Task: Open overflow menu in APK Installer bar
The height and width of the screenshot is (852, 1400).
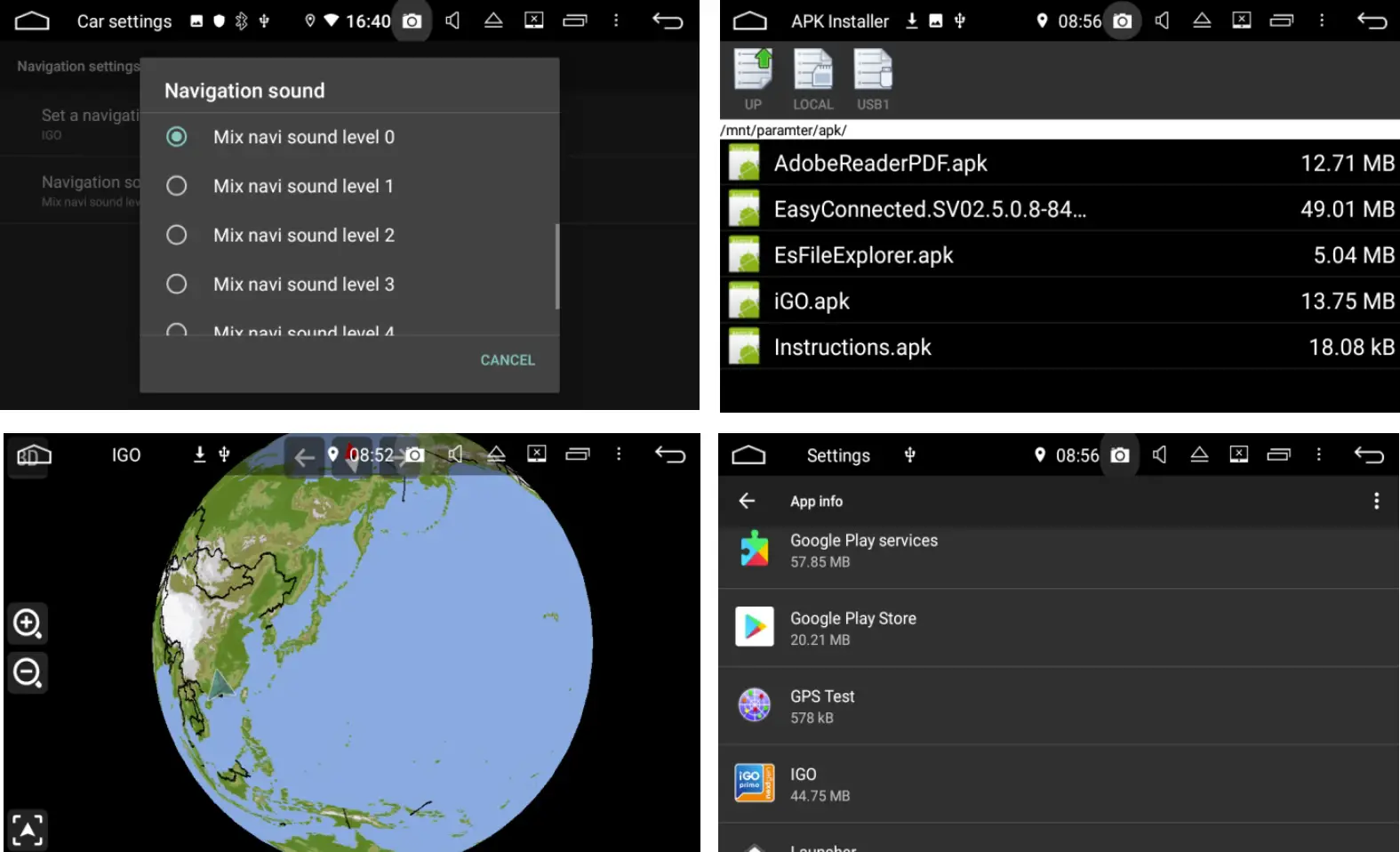Action: [1322, 20]
